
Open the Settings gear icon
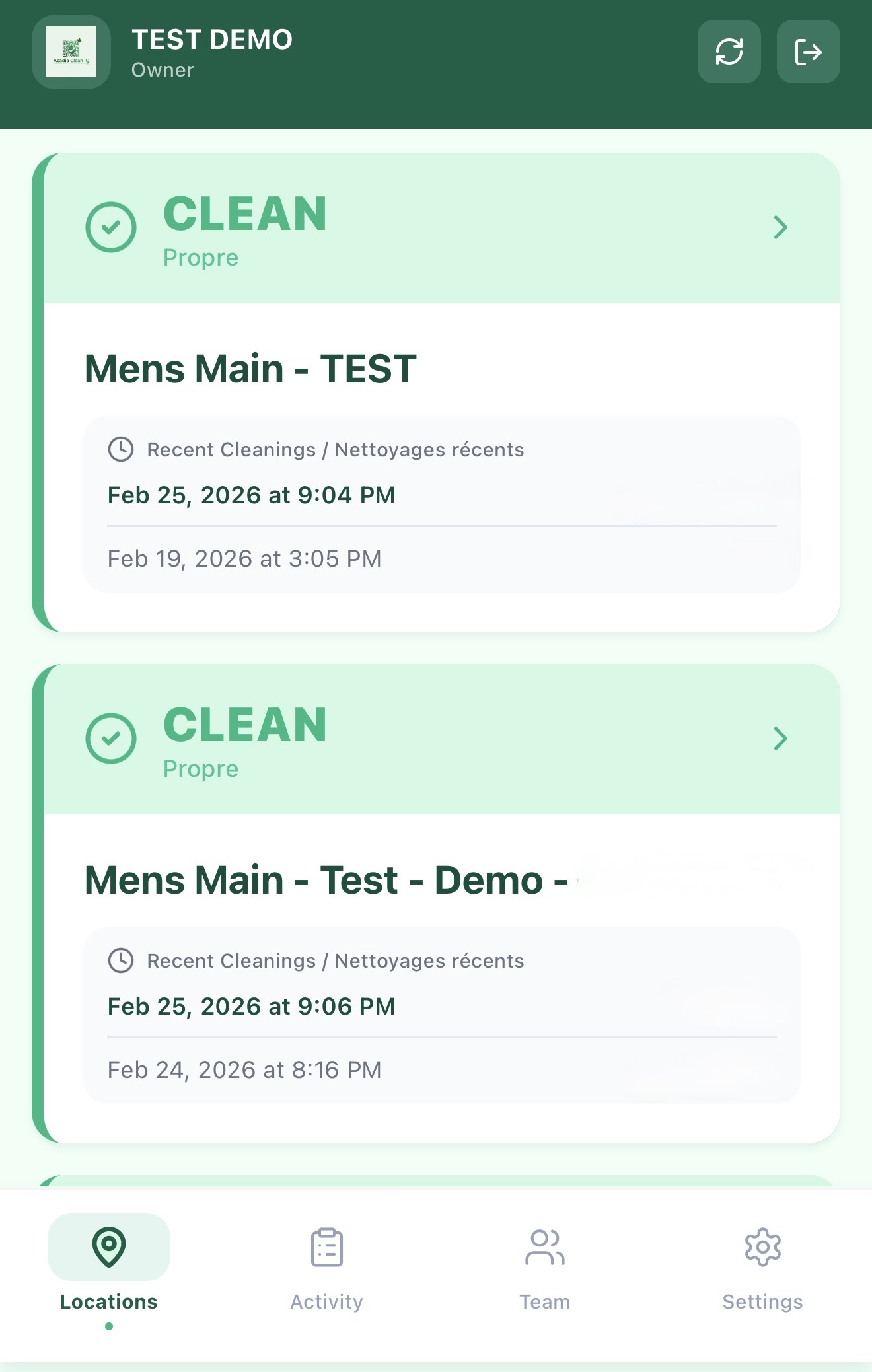click(x=762, y=1245)
